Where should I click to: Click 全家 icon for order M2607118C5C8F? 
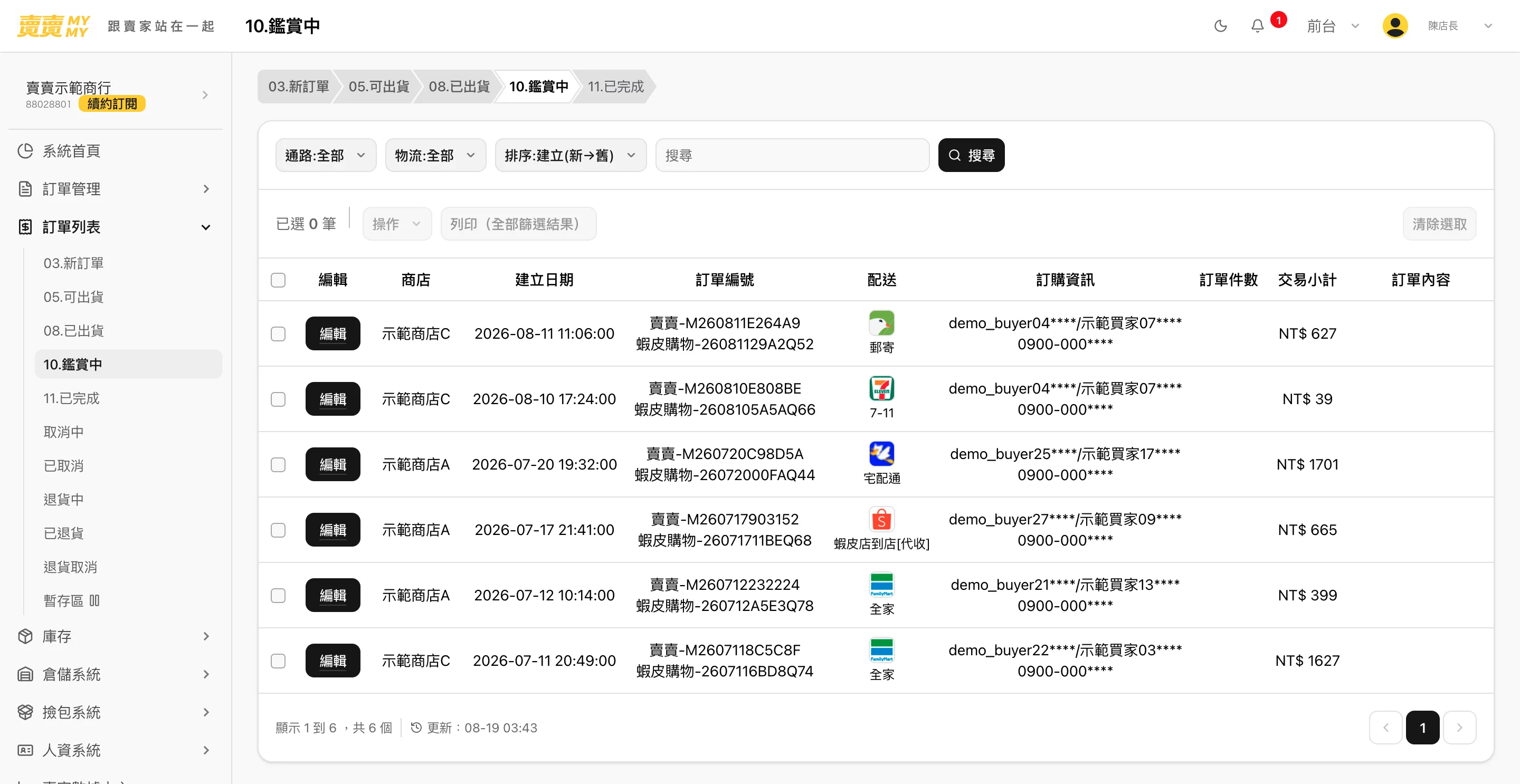[881, 651]
